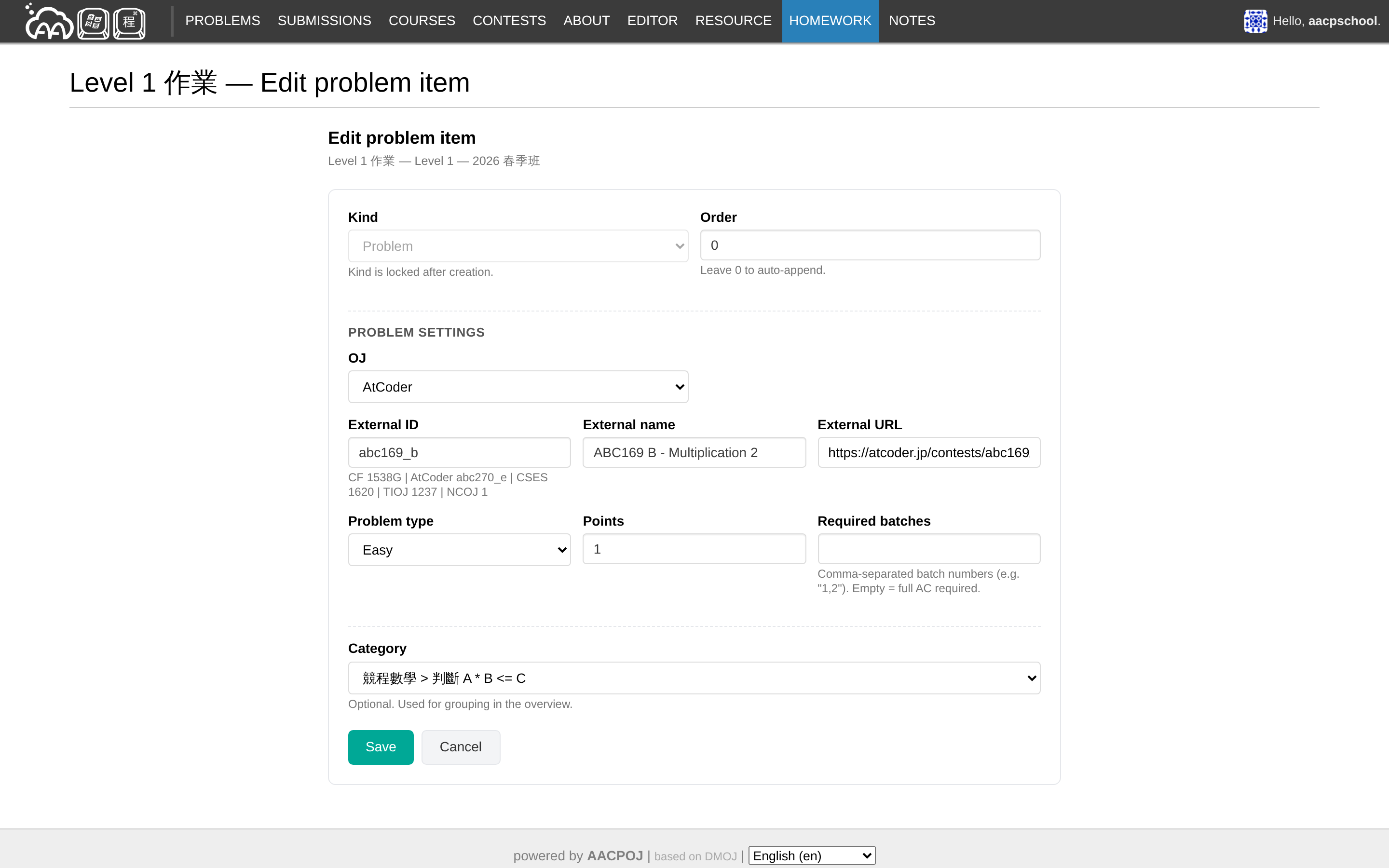This screenshot has height=868, width=1389.
Task: Open the OJ AtCoder dropdown
Action: (517, 387)
